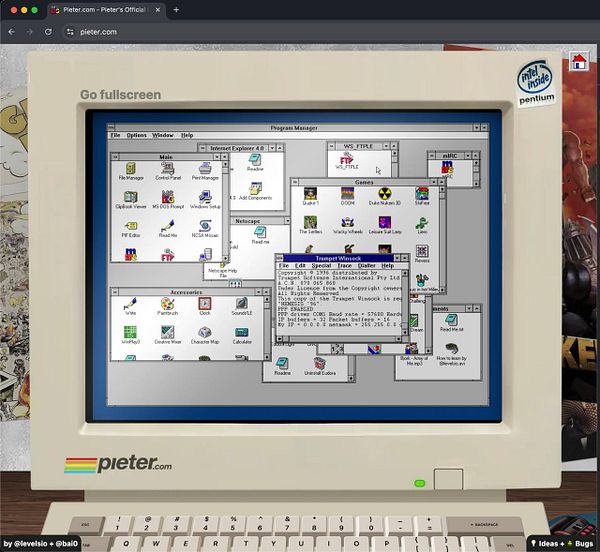
Task: Open the Leisure Suit Larry icon
Action: (x=385, y=225)
